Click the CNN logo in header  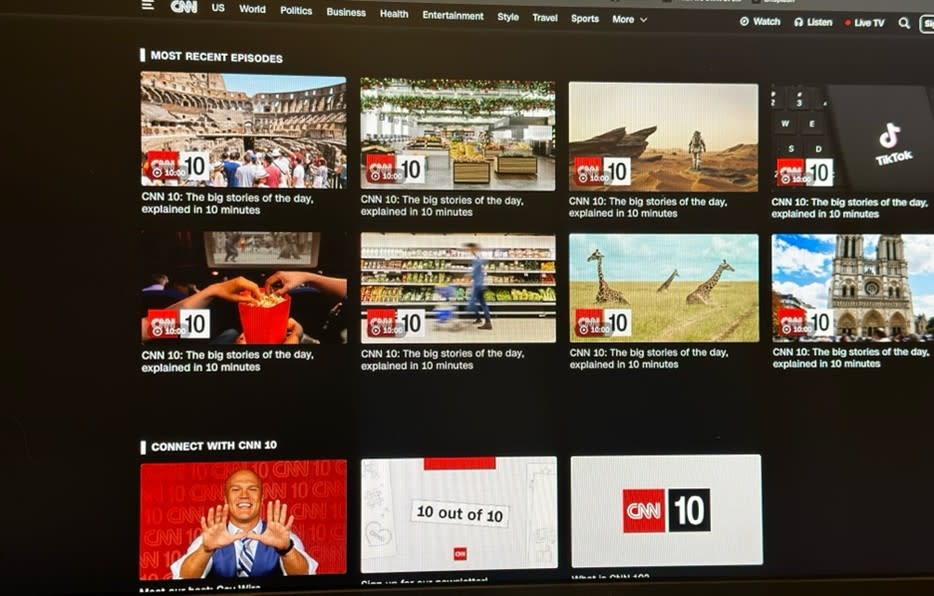click(183, 6)
